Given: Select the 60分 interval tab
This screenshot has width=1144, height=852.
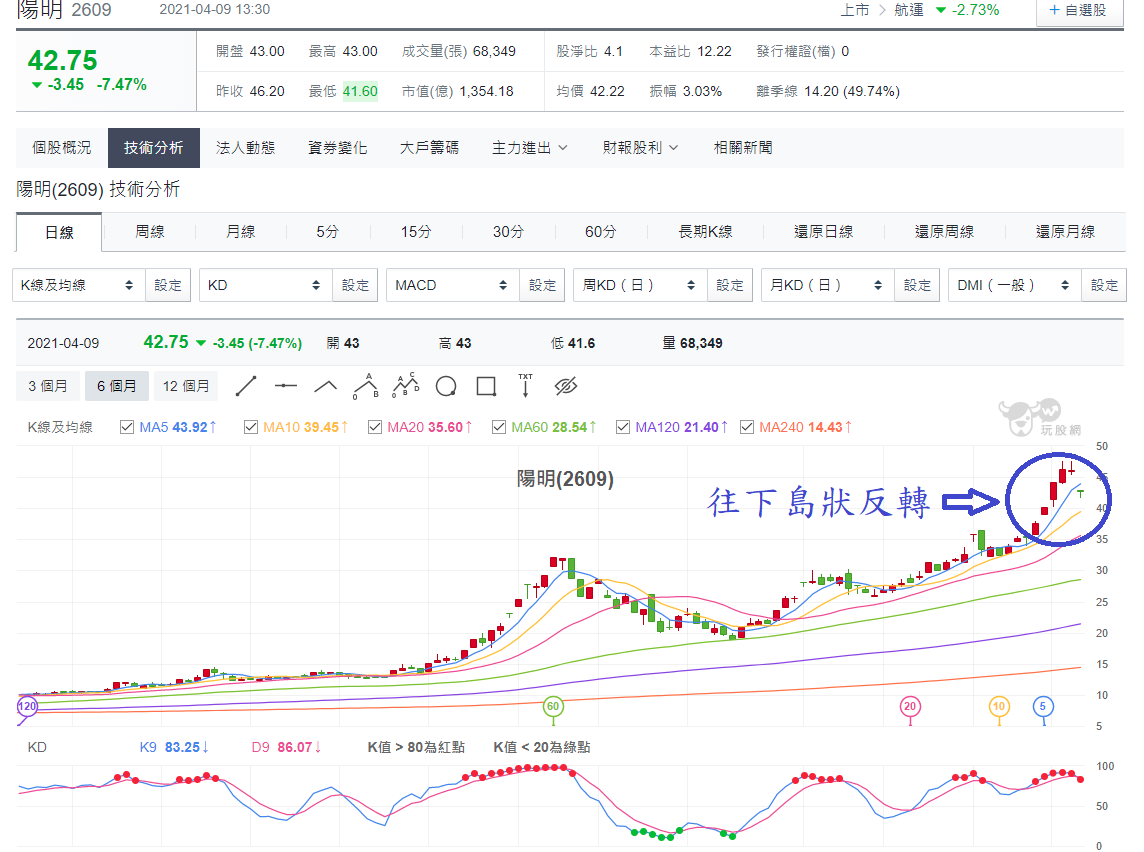Looking at the screenshot, I should coord(600,232).
